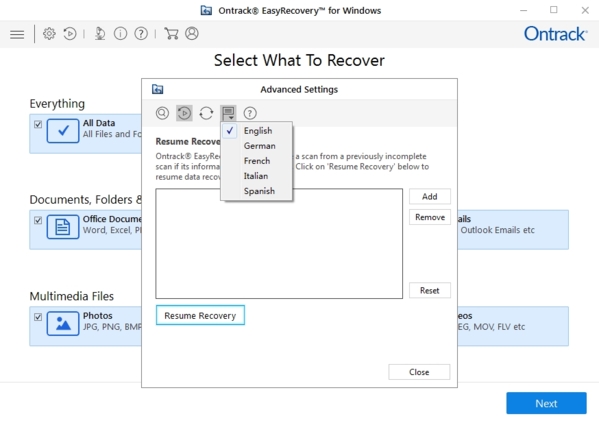
Task: Maximize the EasyRecovery window
Action: (x=554, y=10)
